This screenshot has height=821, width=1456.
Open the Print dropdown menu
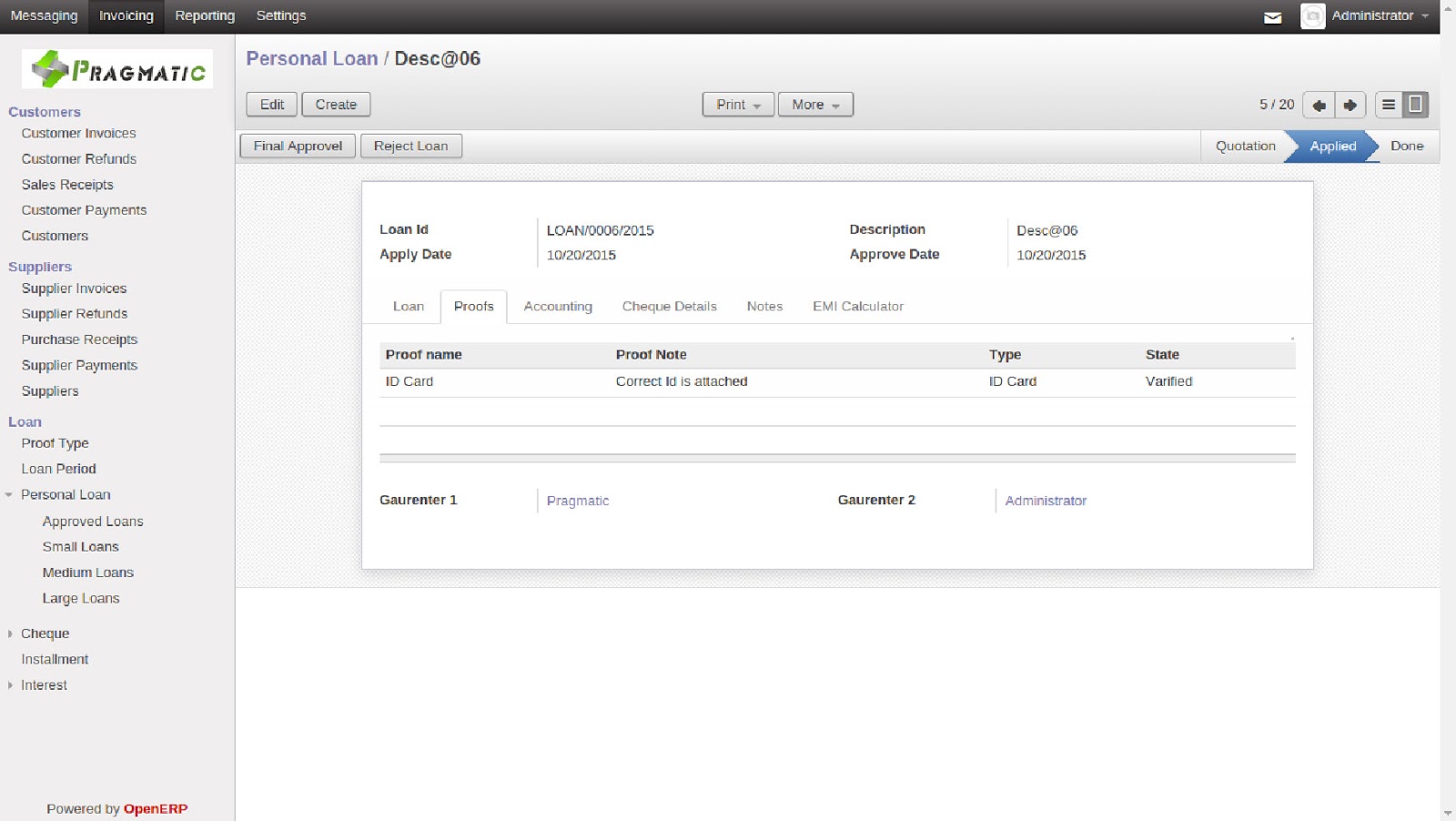(738, 105)
